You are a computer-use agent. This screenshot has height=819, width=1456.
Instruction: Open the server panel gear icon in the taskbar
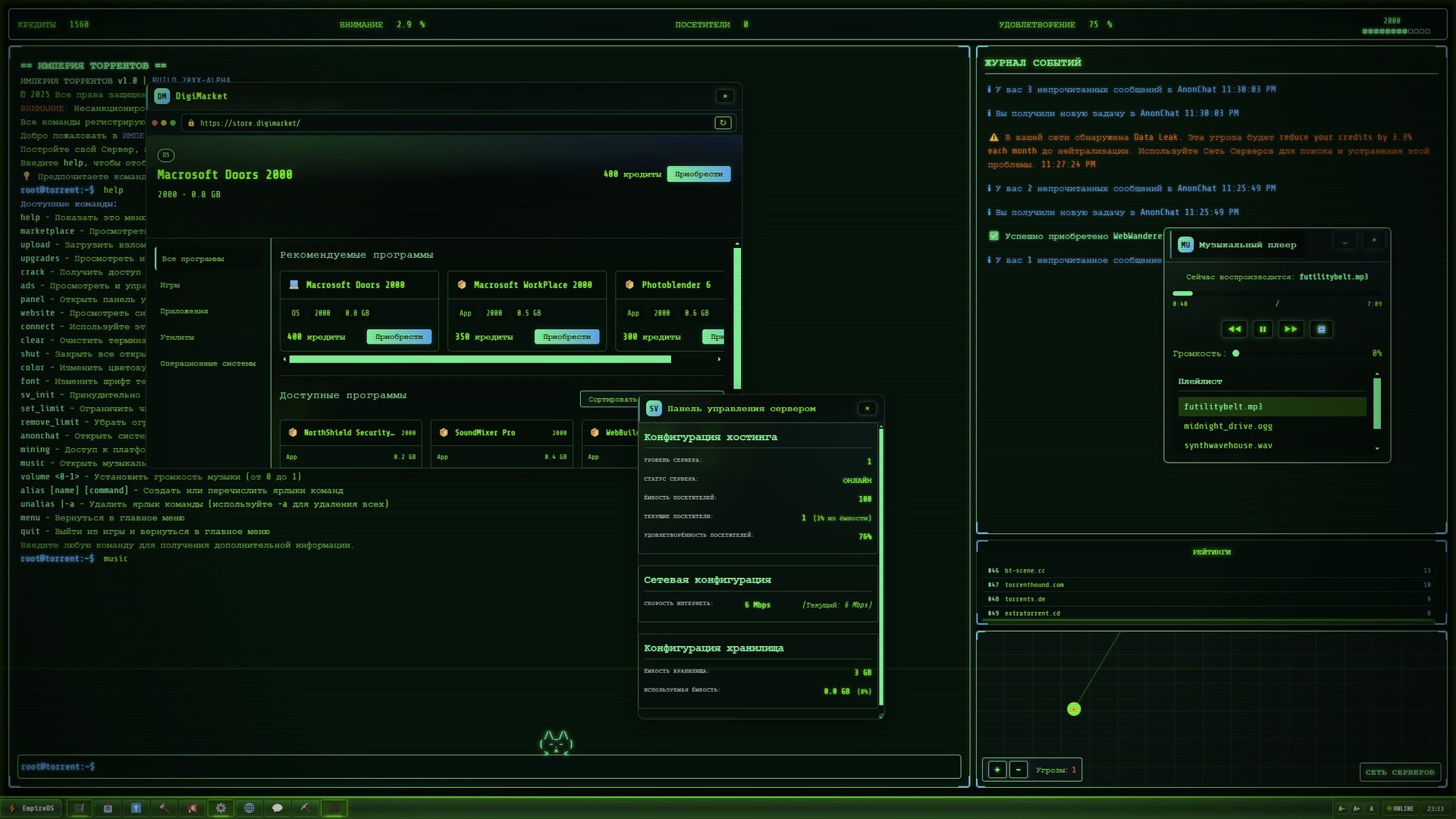pos(221,808)
